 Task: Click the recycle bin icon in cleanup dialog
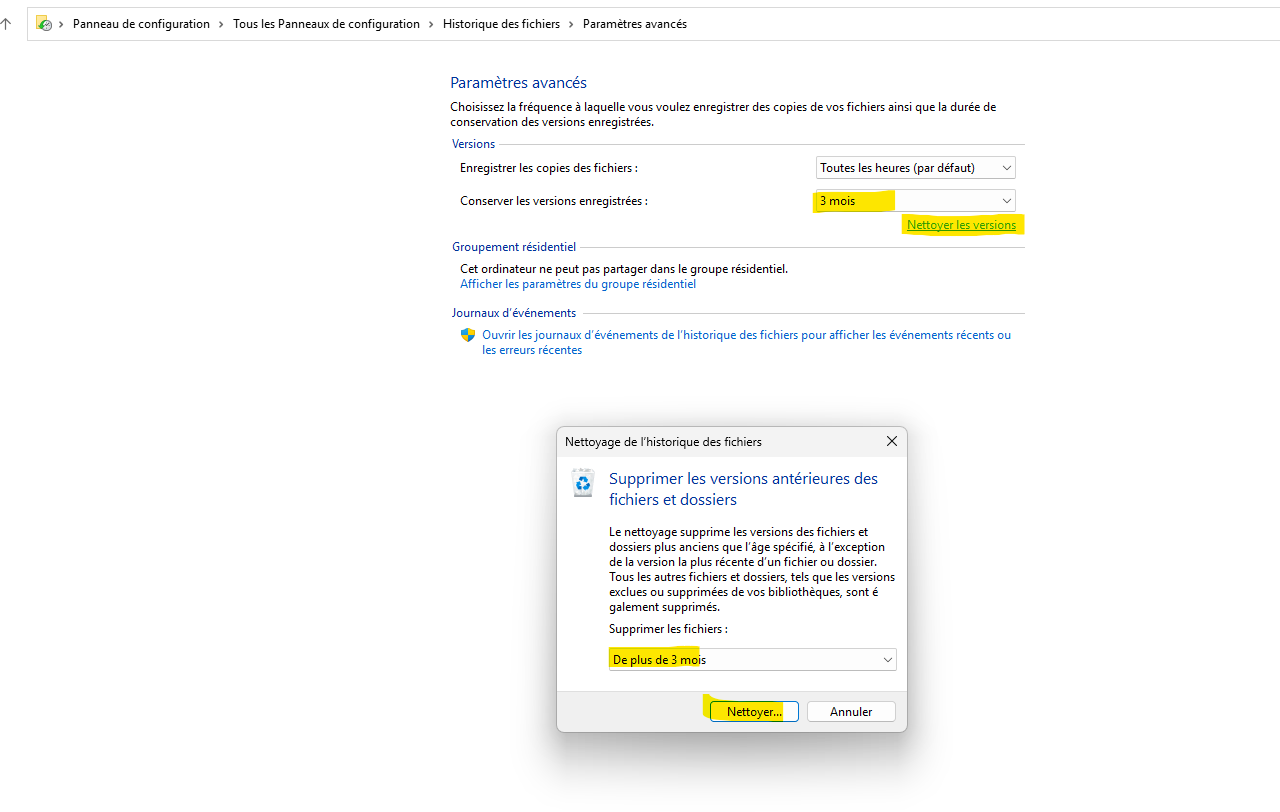582,483
